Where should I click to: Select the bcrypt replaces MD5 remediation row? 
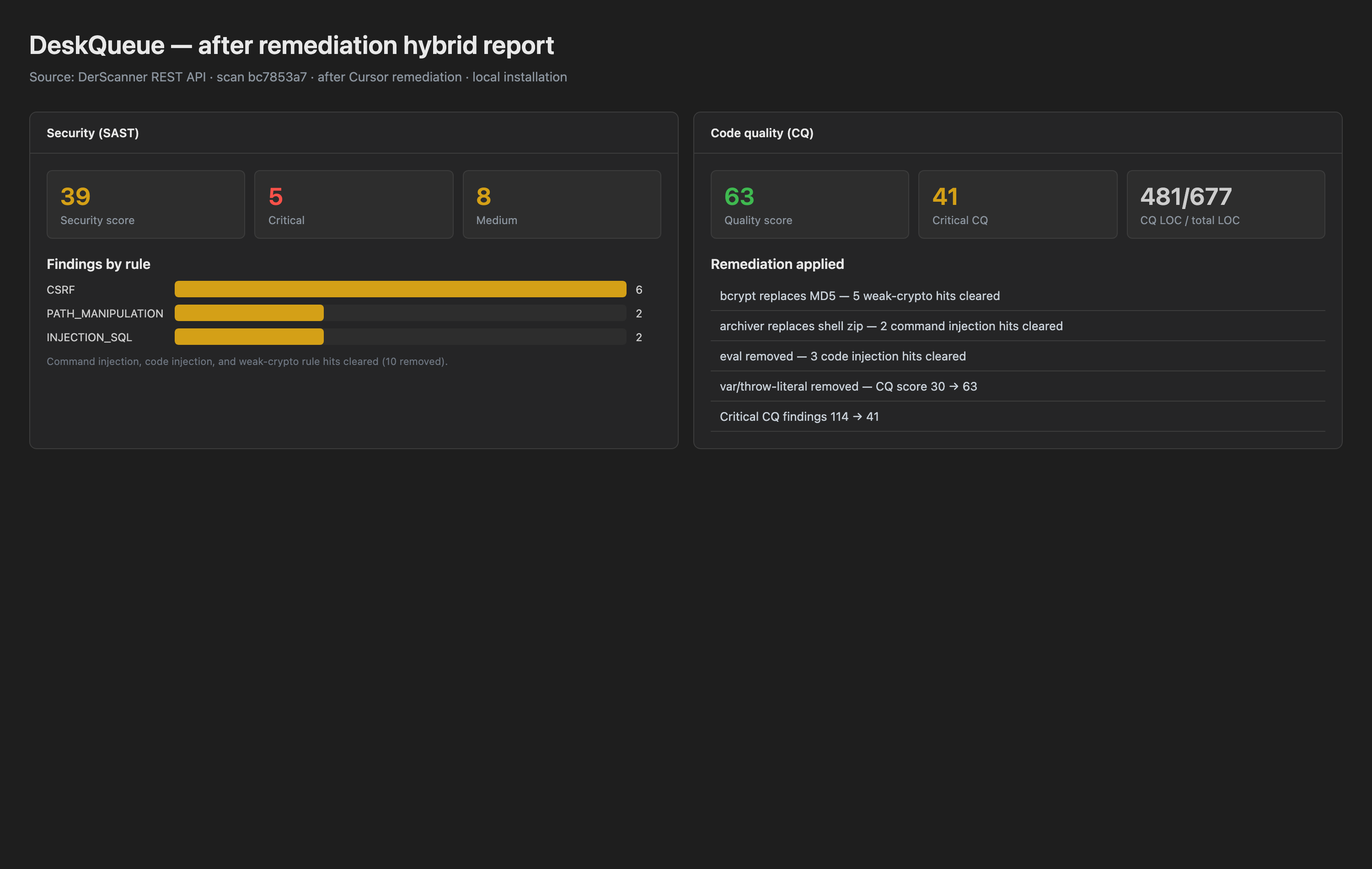pyautogui.click(x=1018, y=296)
